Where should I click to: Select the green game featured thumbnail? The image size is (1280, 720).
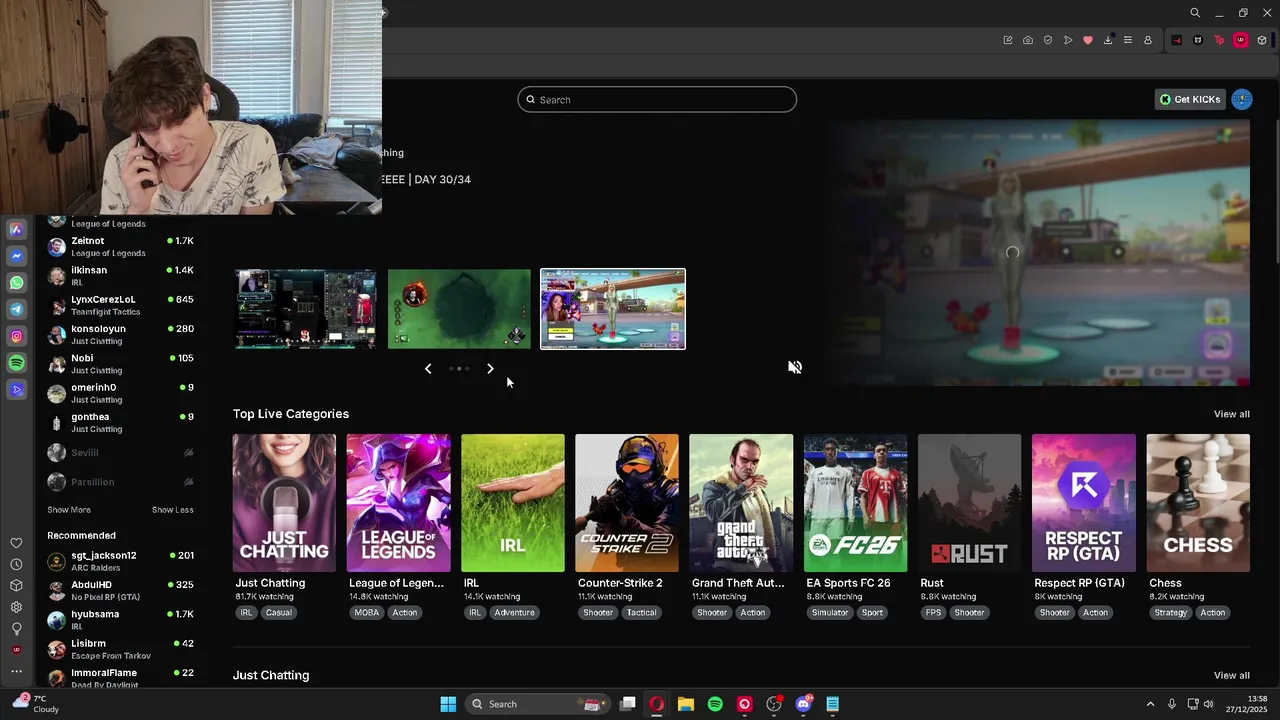click(x=459, y=309)
